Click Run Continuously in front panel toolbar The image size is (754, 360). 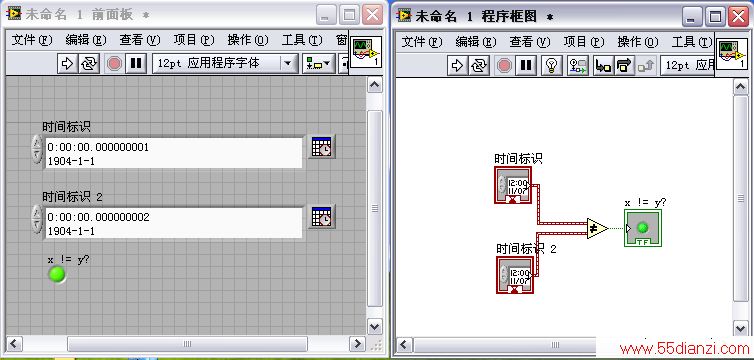pos(88,63)
